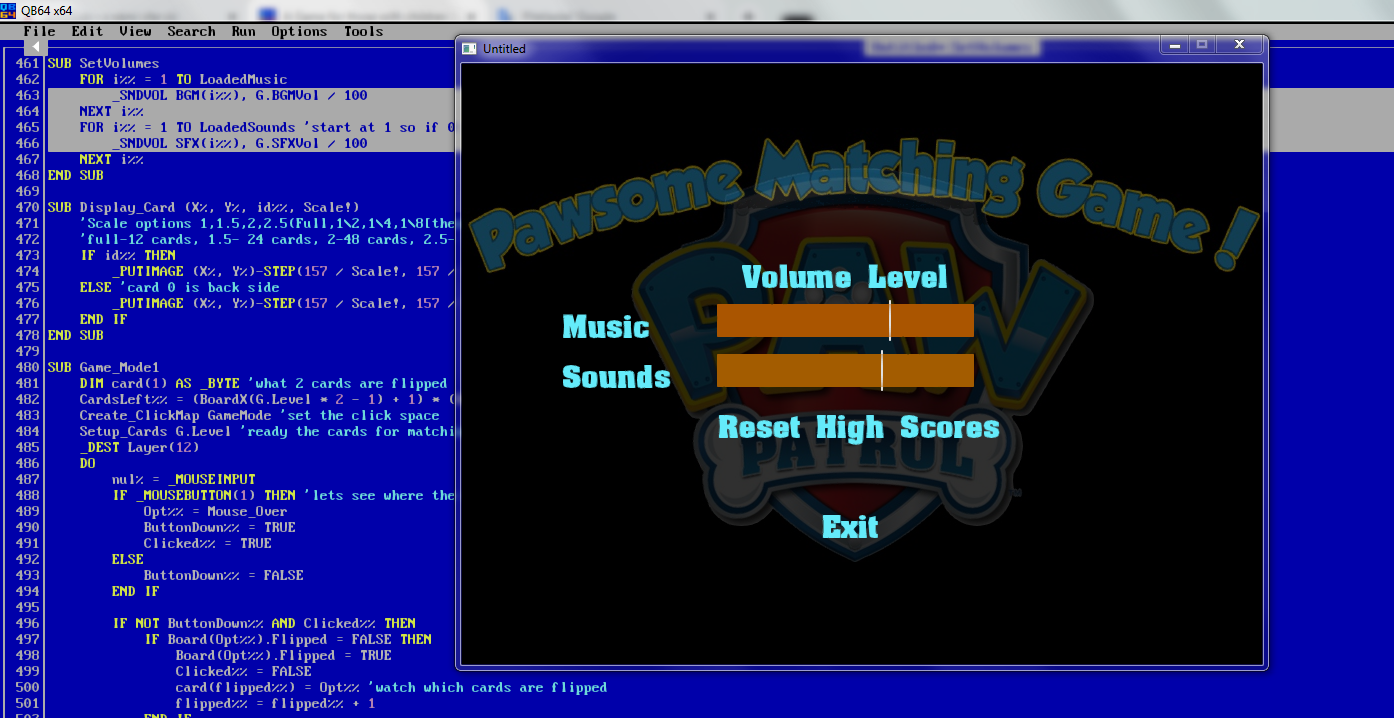Click the "Board(Opt%%).Flipped = TRUE" line
1394x718 pixels.
283,655
